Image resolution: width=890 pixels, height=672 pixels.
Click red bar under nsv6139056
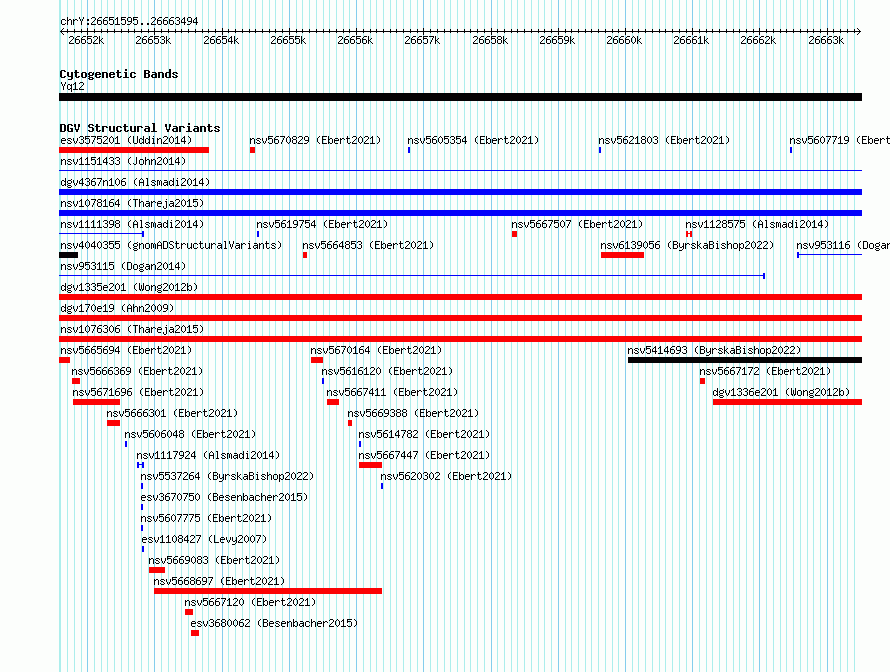click(622, 255)
